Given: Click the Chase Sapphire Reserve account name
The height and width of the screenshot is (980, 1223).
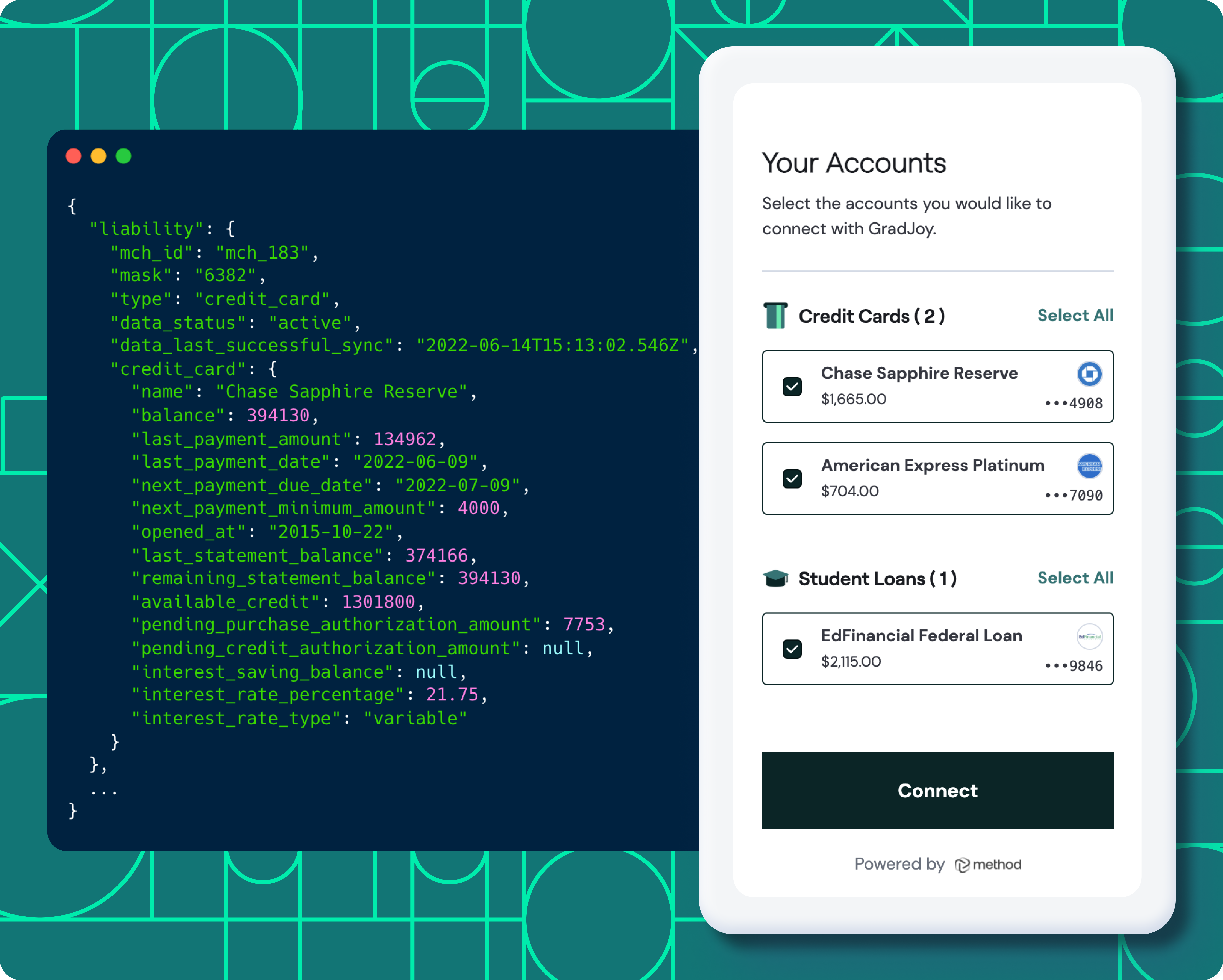Looking at the screenshot, I should click(x=919, y=373).
